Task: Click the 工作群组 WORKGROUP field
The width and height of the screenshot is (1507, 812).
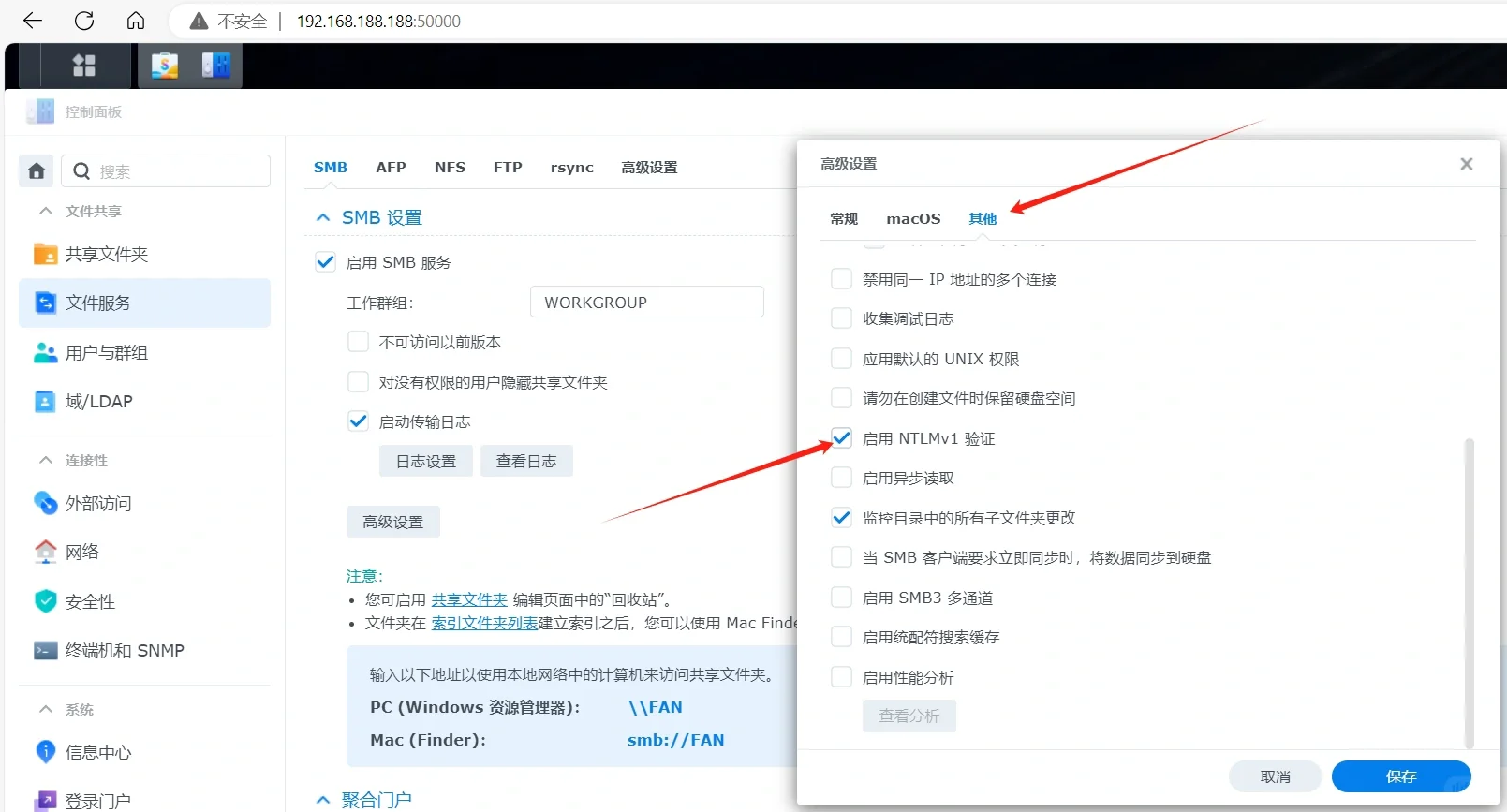Action: click(x=646, y=303)
